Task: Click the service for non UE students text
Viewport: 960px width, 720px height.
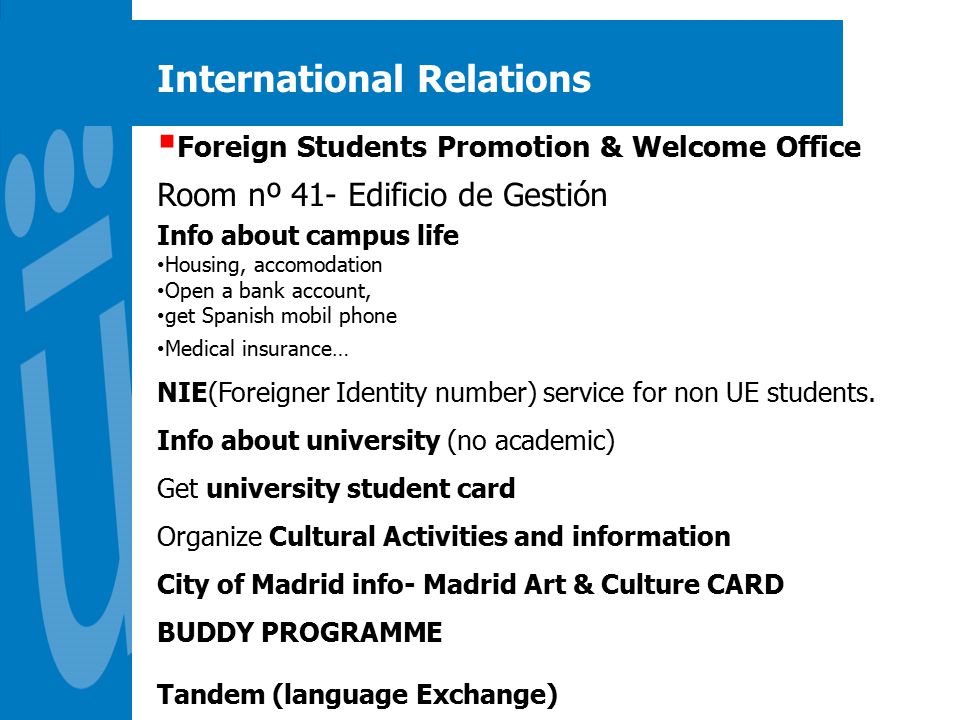Action: coord(709,392)
